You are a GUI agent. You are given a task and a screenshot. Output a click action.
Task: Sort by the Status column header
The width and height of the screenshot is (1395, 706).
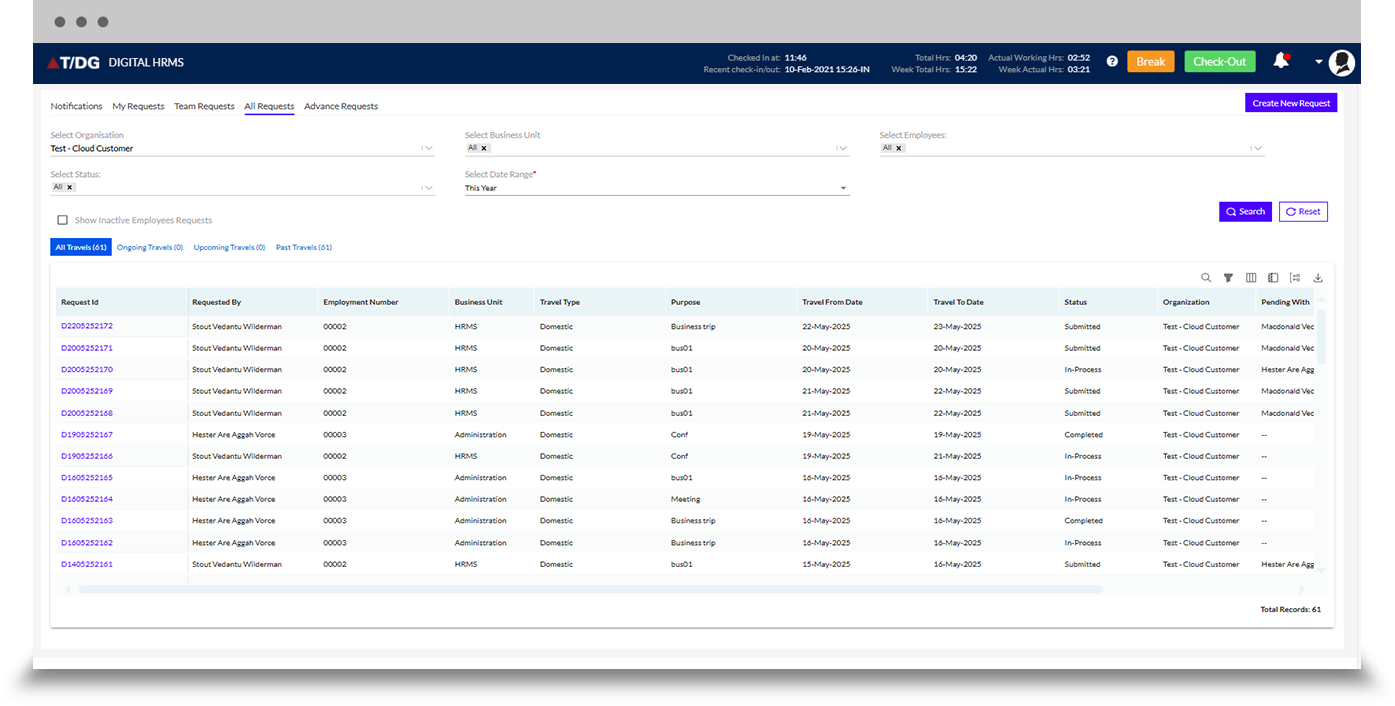(1109, 302)
